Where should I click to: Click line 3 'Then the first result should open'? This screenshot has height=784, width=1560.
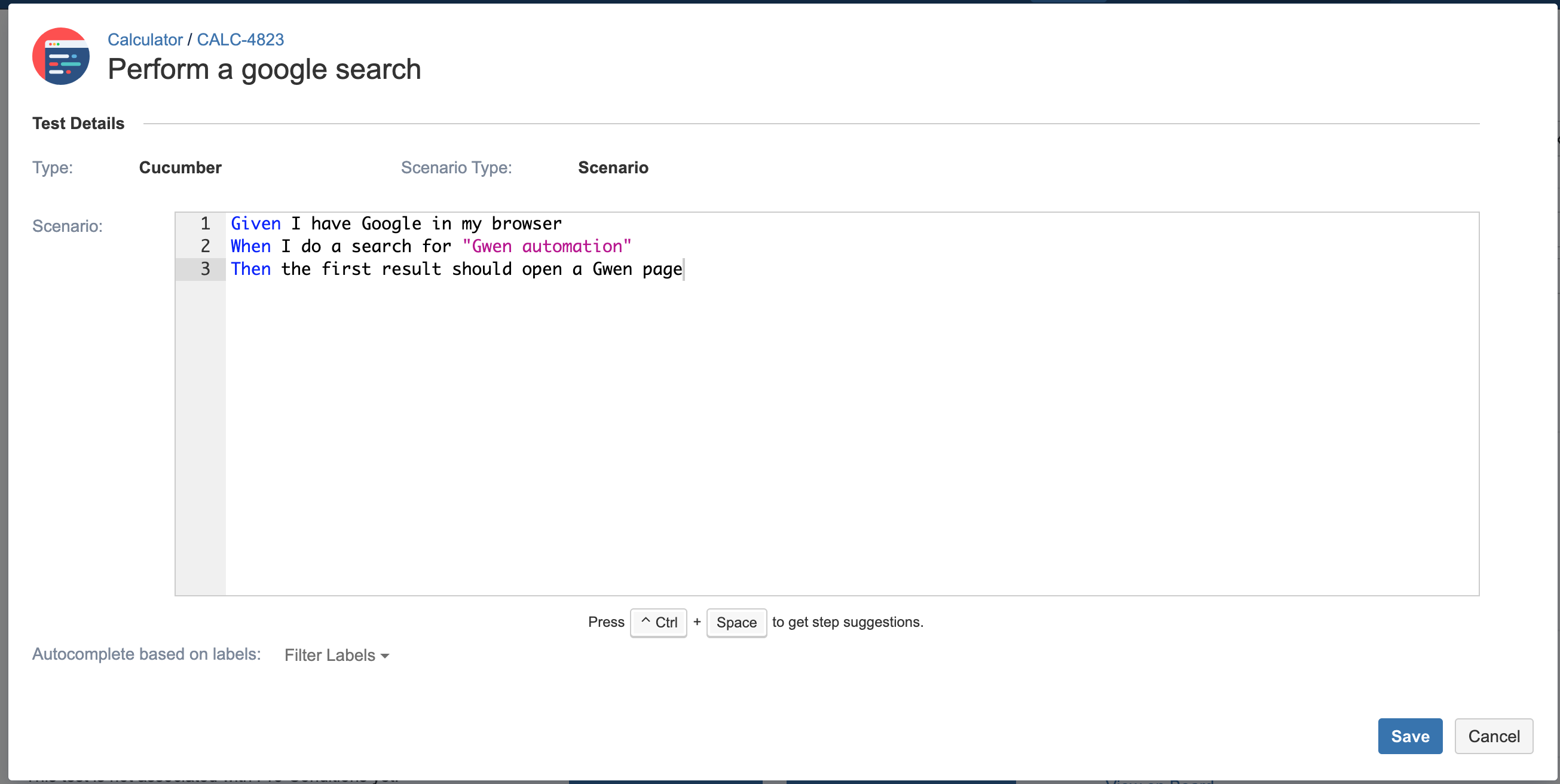point(457,269)
